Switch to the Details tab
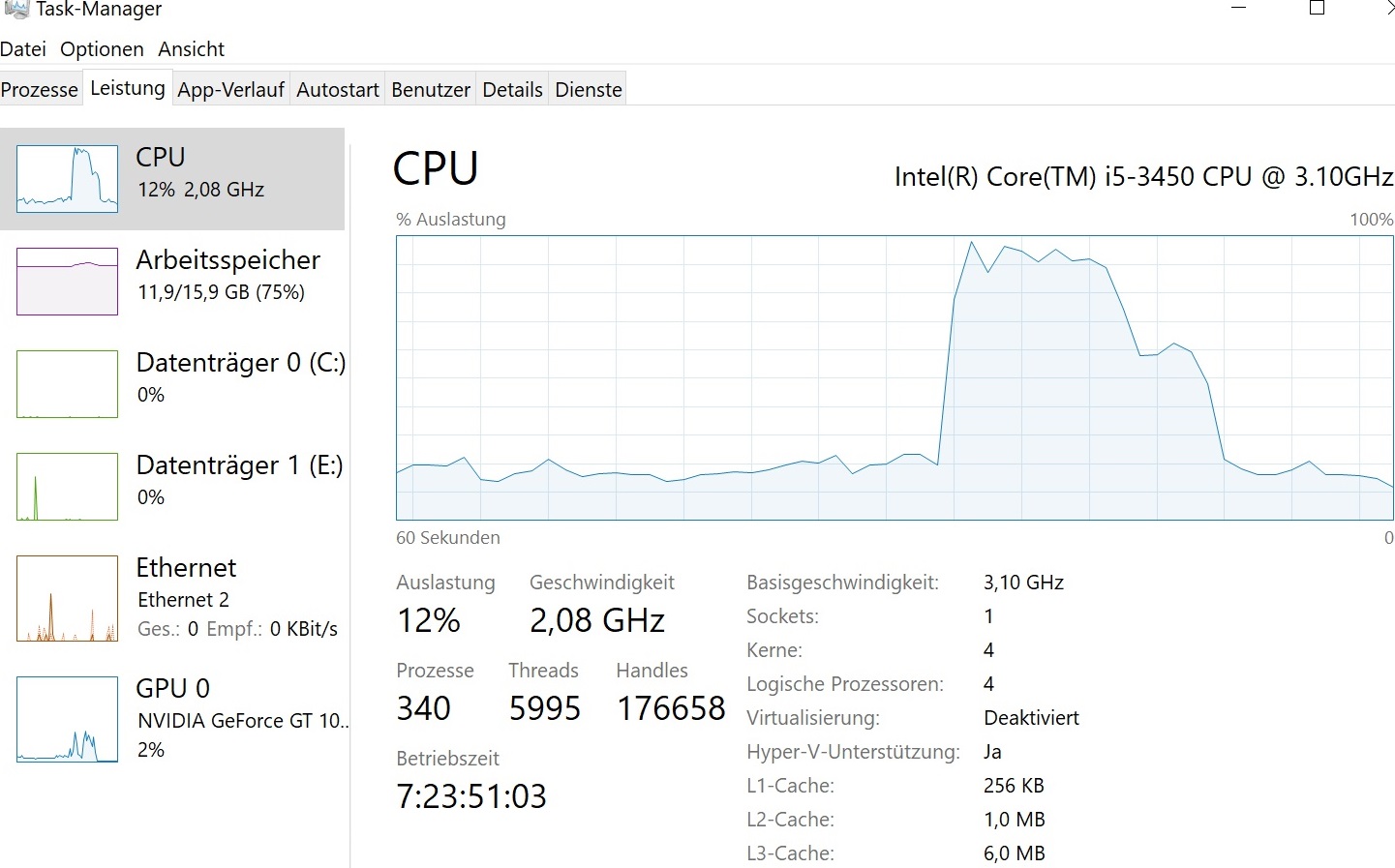The width and height of the screenshot is (1395, 868). [x=512, y=90]
